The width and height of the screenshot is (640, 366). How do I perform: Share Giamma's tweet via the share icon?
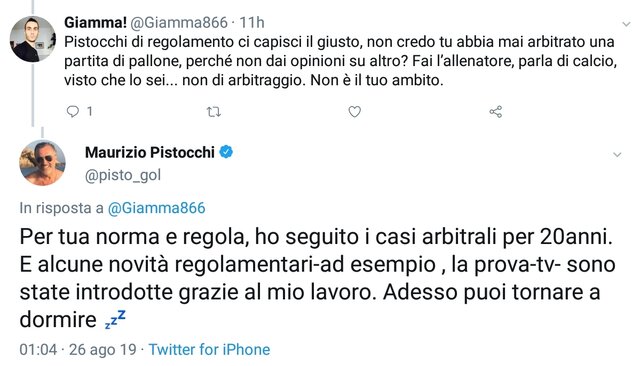[x=496, y=111]
